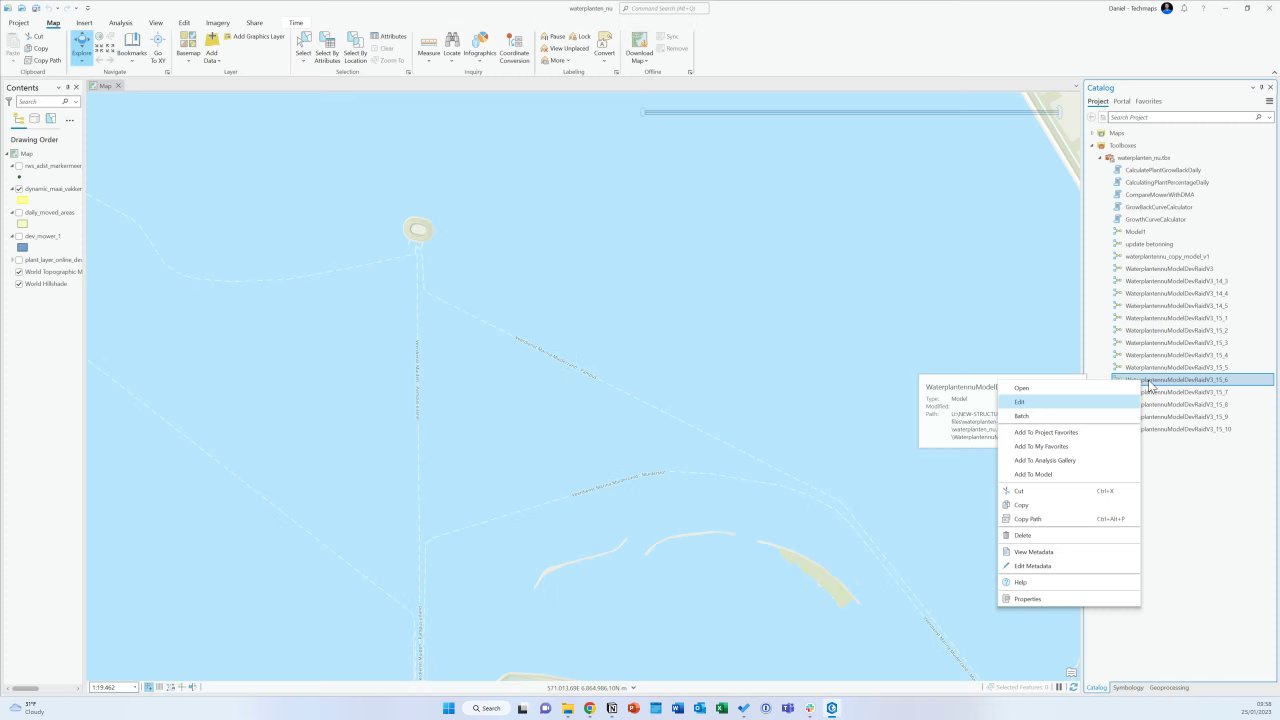Collapse the Toolboxes node in Catalog
This screenshot has width=1280, height=720.
coord(1092,145)
